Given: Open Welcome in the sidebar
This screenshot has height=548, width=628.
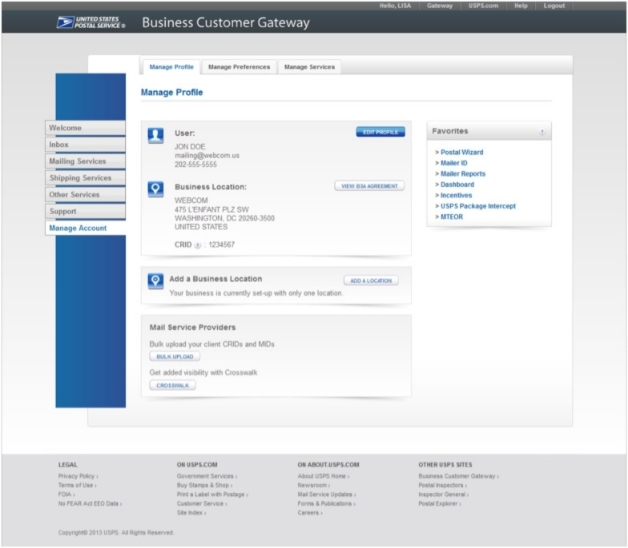Looking at the screenshot, I should click(x=85, y=128).
